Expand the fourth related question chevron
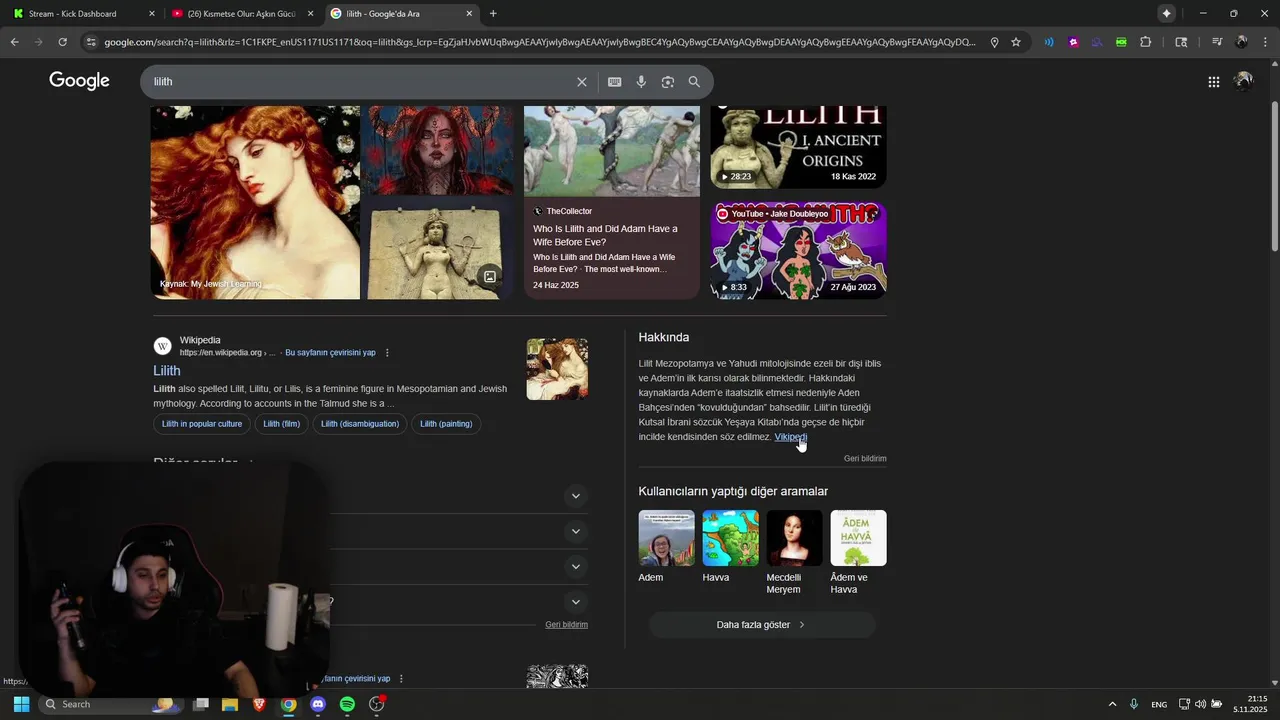Viewport: 1280px width, 720px height. coord(575,602)
